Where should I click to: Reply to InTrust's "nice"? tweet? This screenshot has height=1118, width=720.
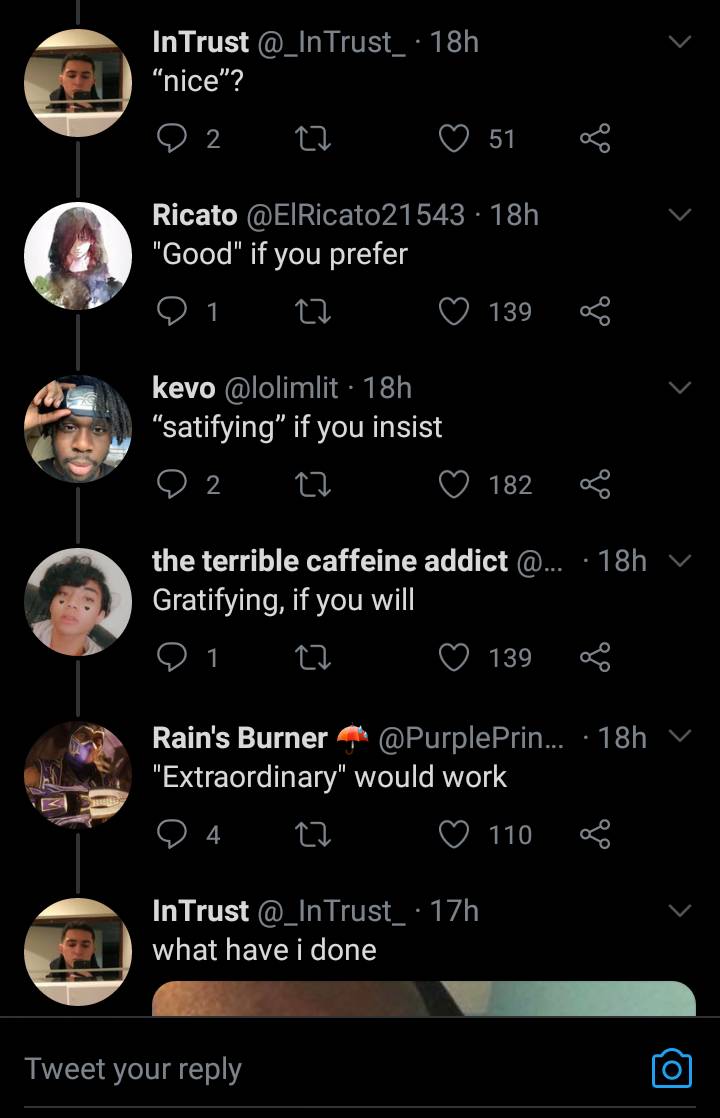point(174,138)
